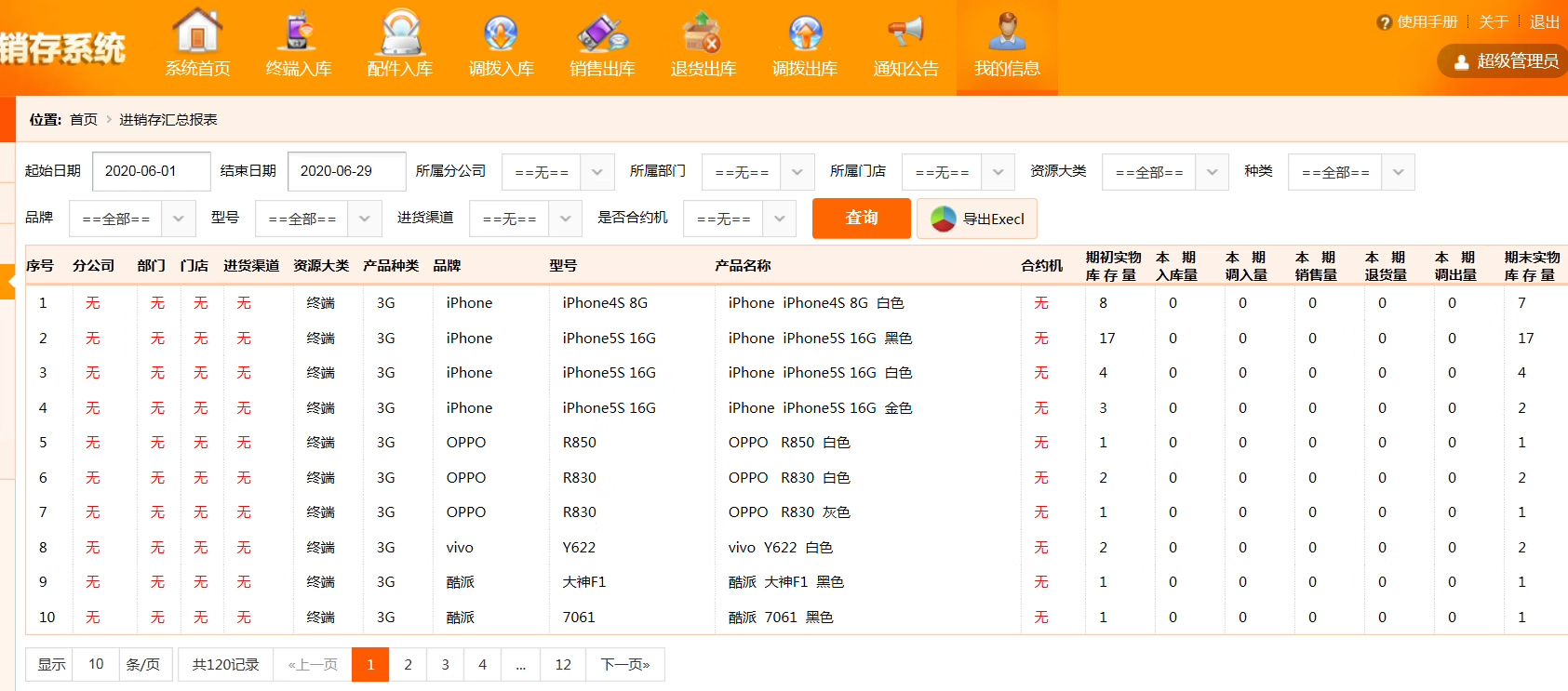The image size is (1568, 691).
Task: Select product name iPhone5S 16G 金色
Action: pyautogui.click(x=820, y=408)
